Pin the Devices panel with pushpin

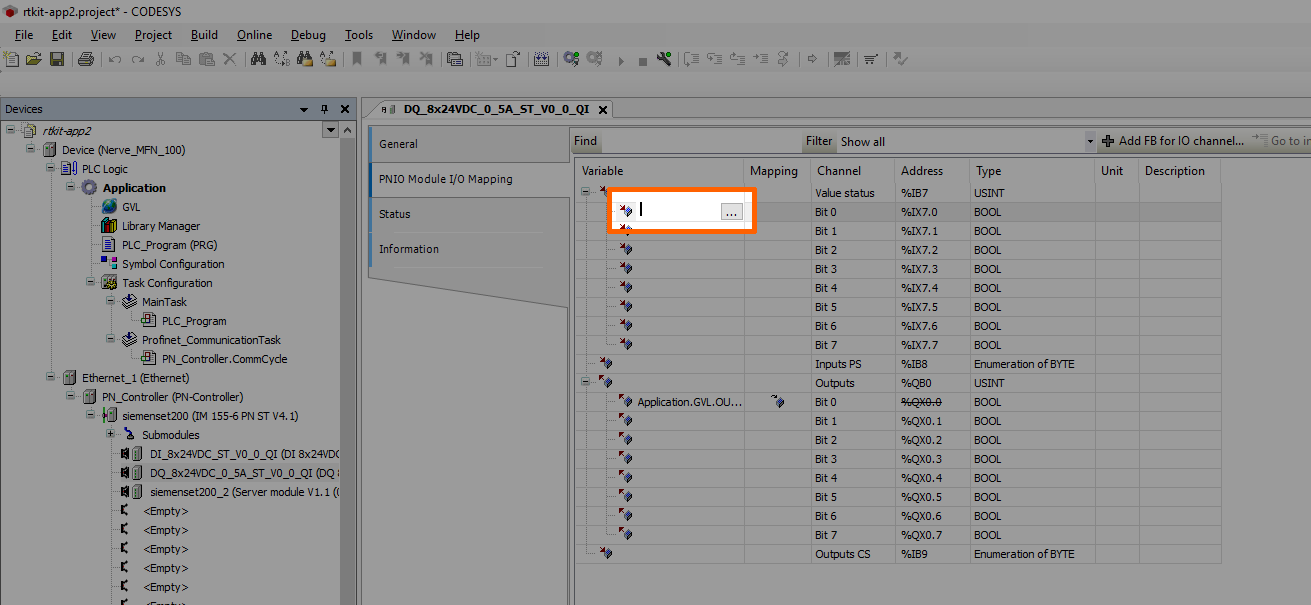pos(324,109)
